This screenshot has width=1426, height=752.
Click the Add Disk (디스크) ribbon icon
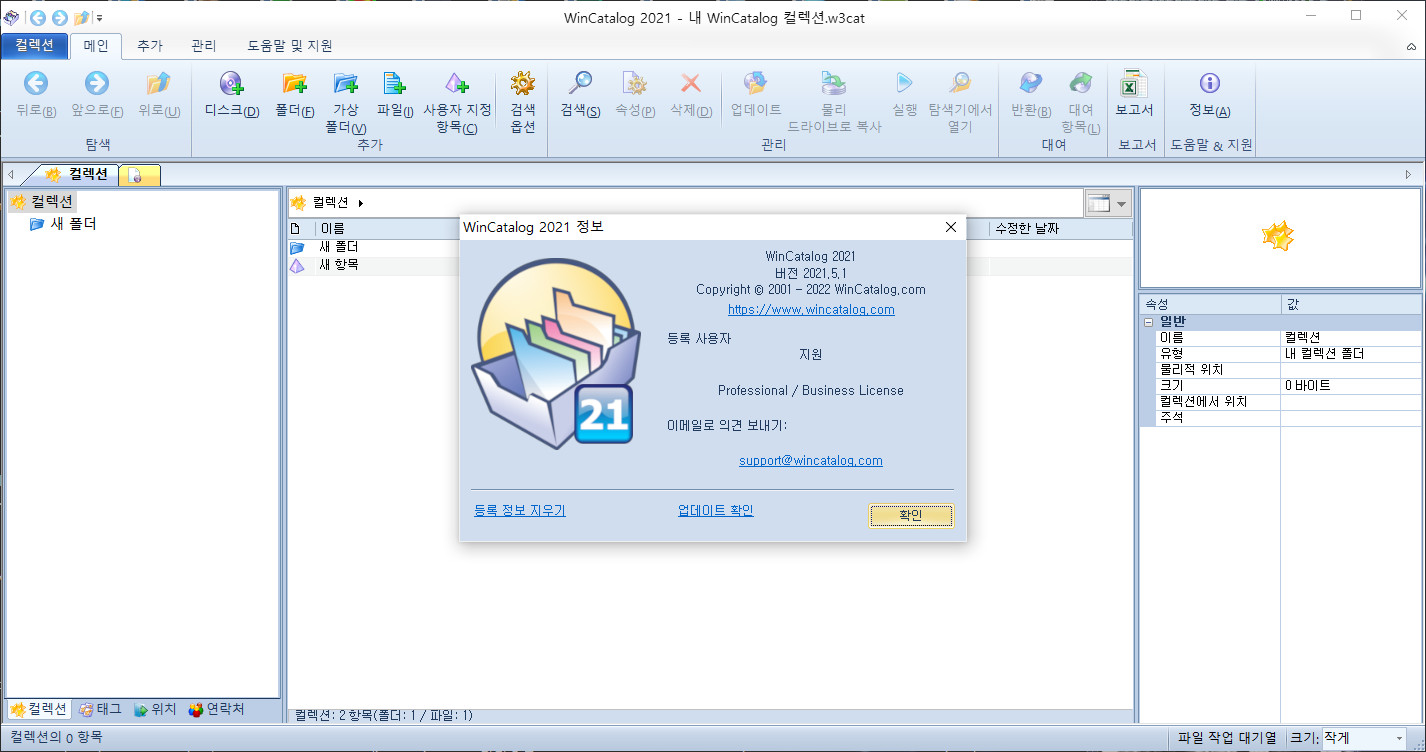coord(232,84)
